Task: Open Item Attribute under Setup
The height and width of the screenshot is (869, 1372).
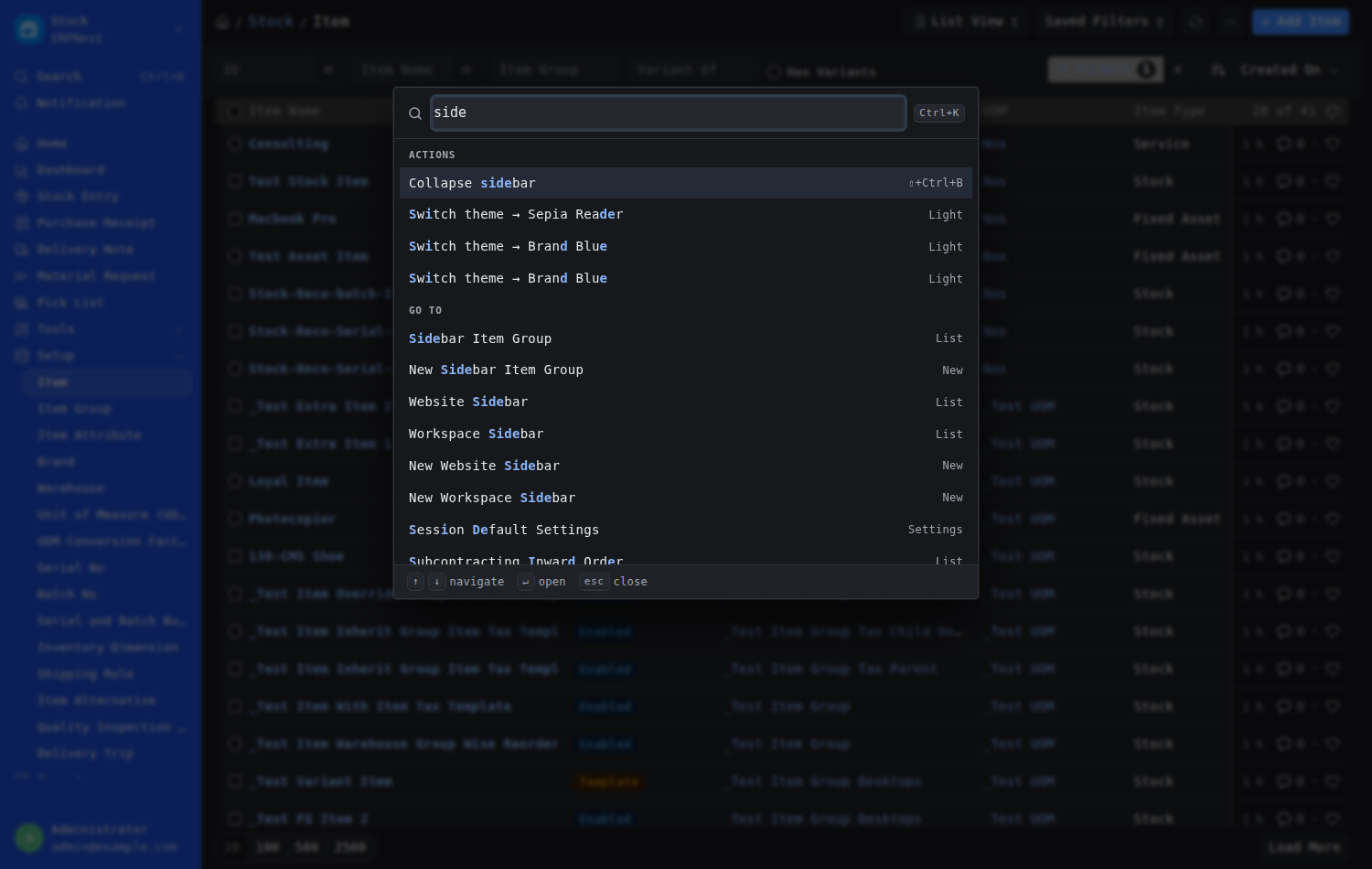Action: (x=108, y=435)
